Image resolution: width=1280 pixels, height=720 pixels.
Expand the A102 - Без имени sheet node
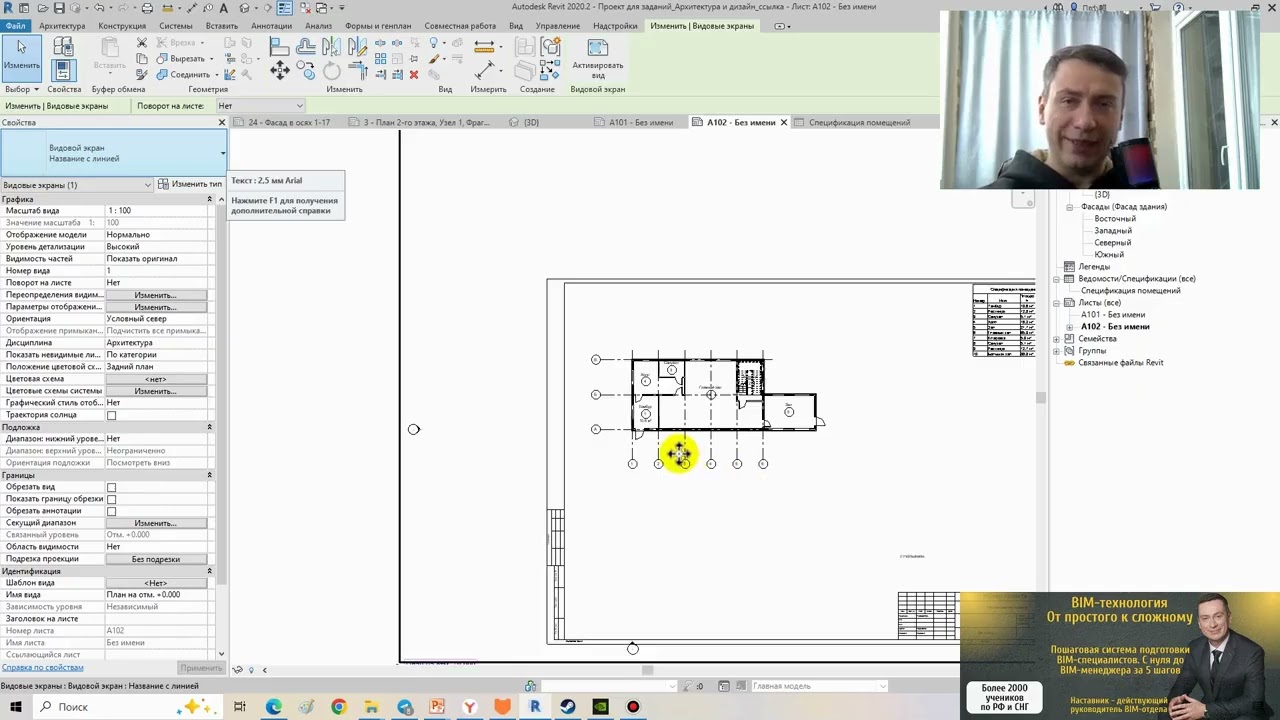click(1069, 327)
